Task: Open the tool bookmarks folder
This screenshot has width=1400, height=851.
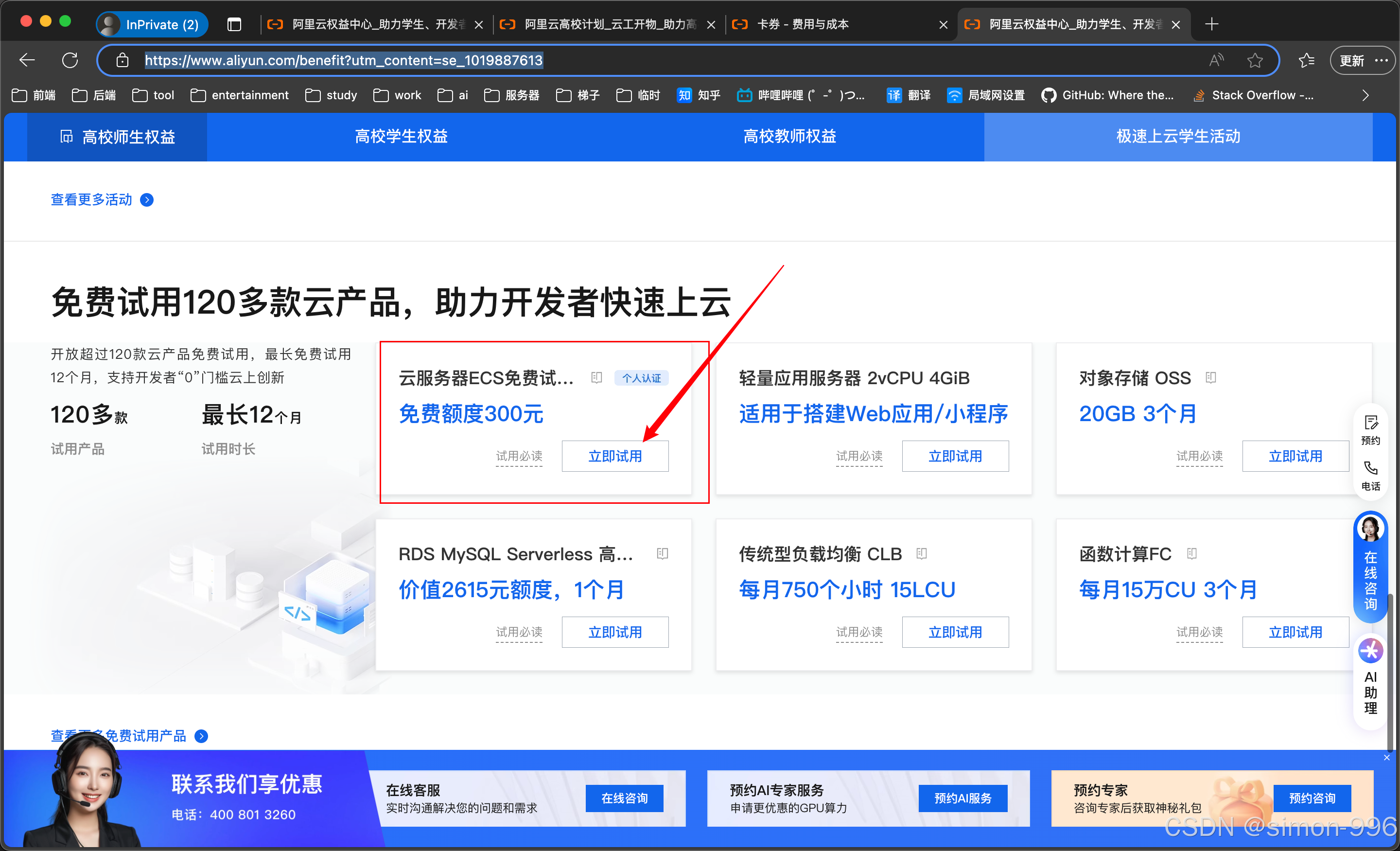Action: [x=153, y=95]
